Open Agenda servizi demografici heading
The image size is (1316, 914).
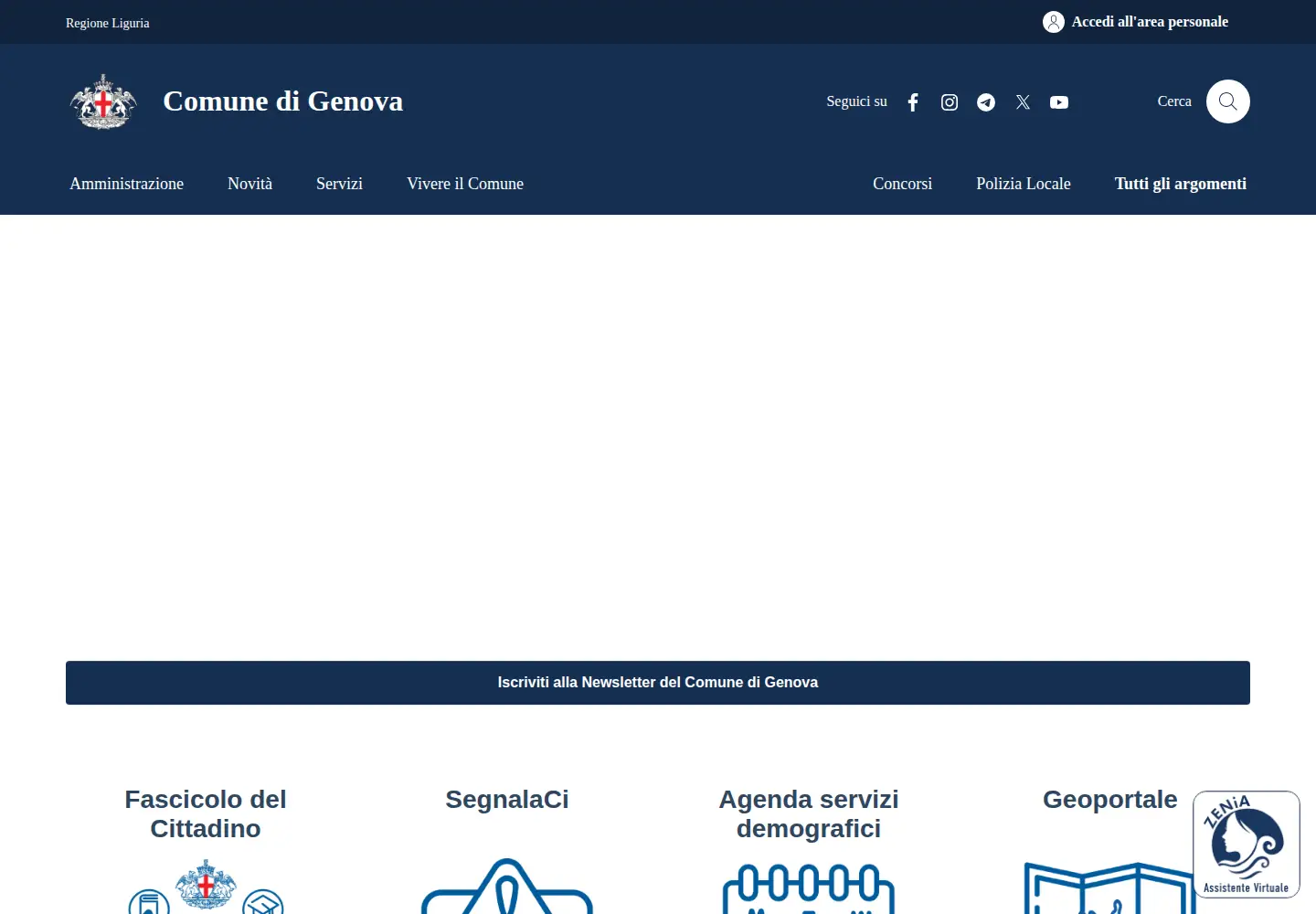tap(809, 813)
